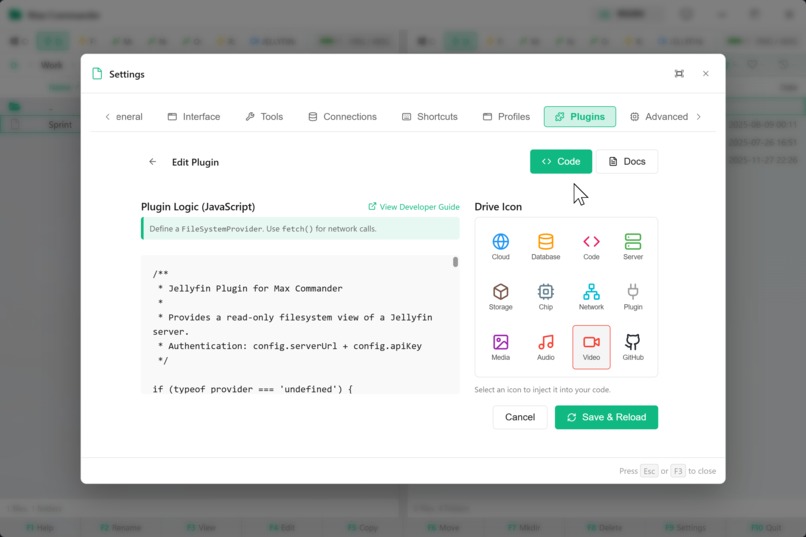Switch to the Connections tab
806x537 pixels.
(342, 117)
